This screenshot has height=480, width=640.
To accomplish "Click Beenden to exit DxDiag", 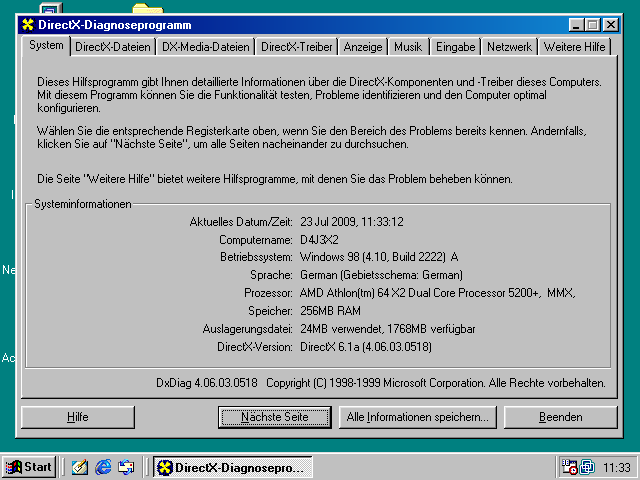I will [x=560, y=417].
